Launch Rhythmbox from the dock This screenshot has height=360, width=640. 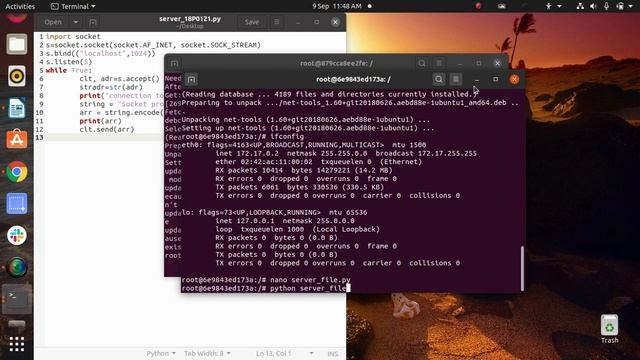(17, 76)
